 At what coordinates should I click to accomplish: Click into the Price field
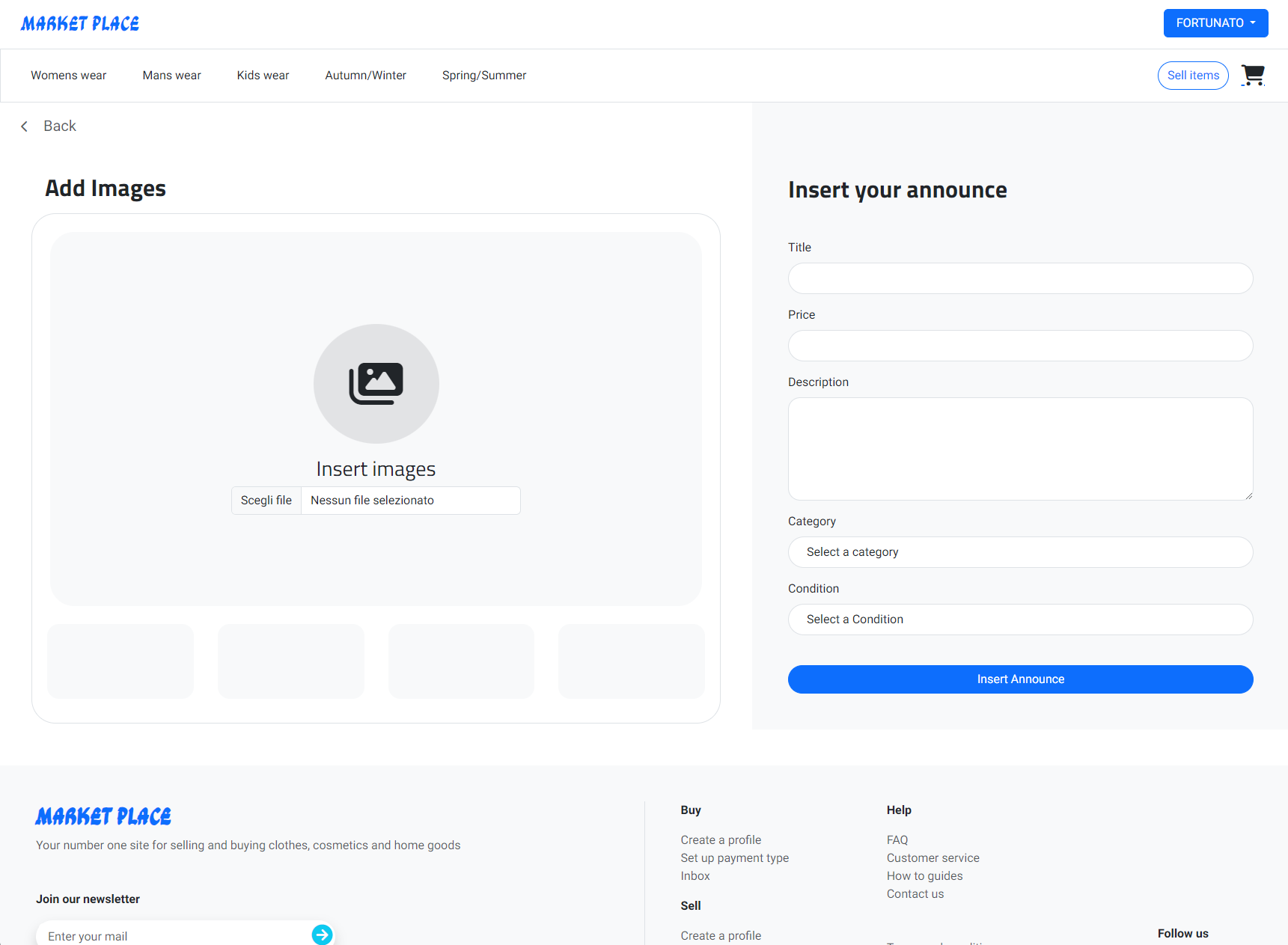coord(1019,346)
